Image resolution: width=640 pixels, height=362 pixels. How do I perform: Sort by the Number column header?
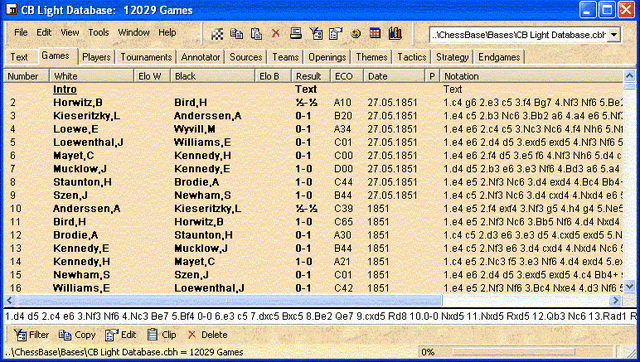27,76
